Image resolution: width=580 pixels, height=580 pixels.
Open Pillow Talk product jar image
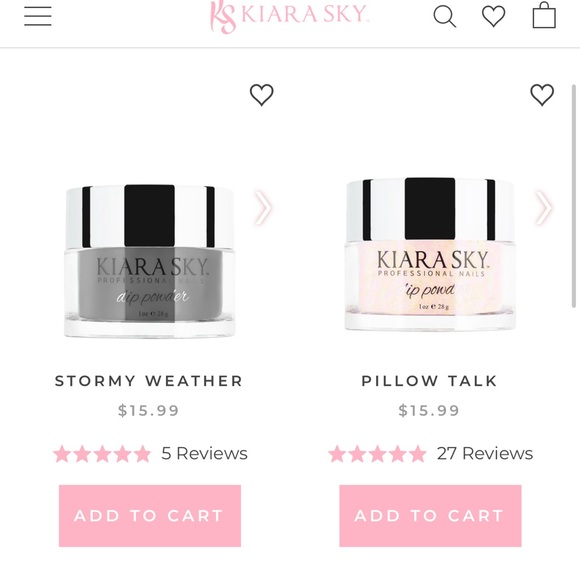(430, 254)
